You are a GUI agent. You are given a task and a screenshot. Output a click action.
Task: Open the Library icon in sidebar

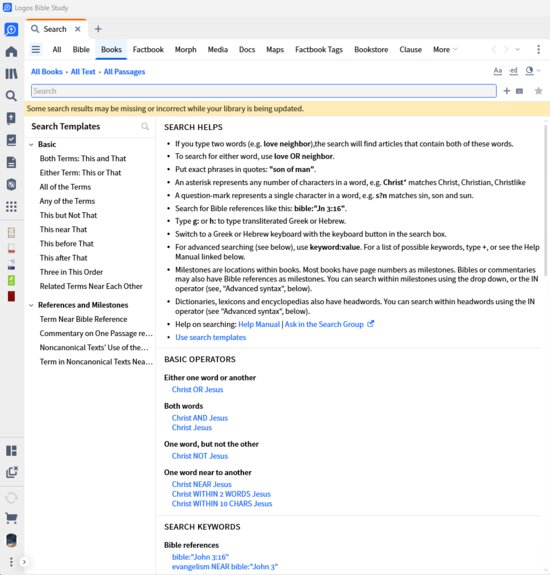[x=11, y=74]
